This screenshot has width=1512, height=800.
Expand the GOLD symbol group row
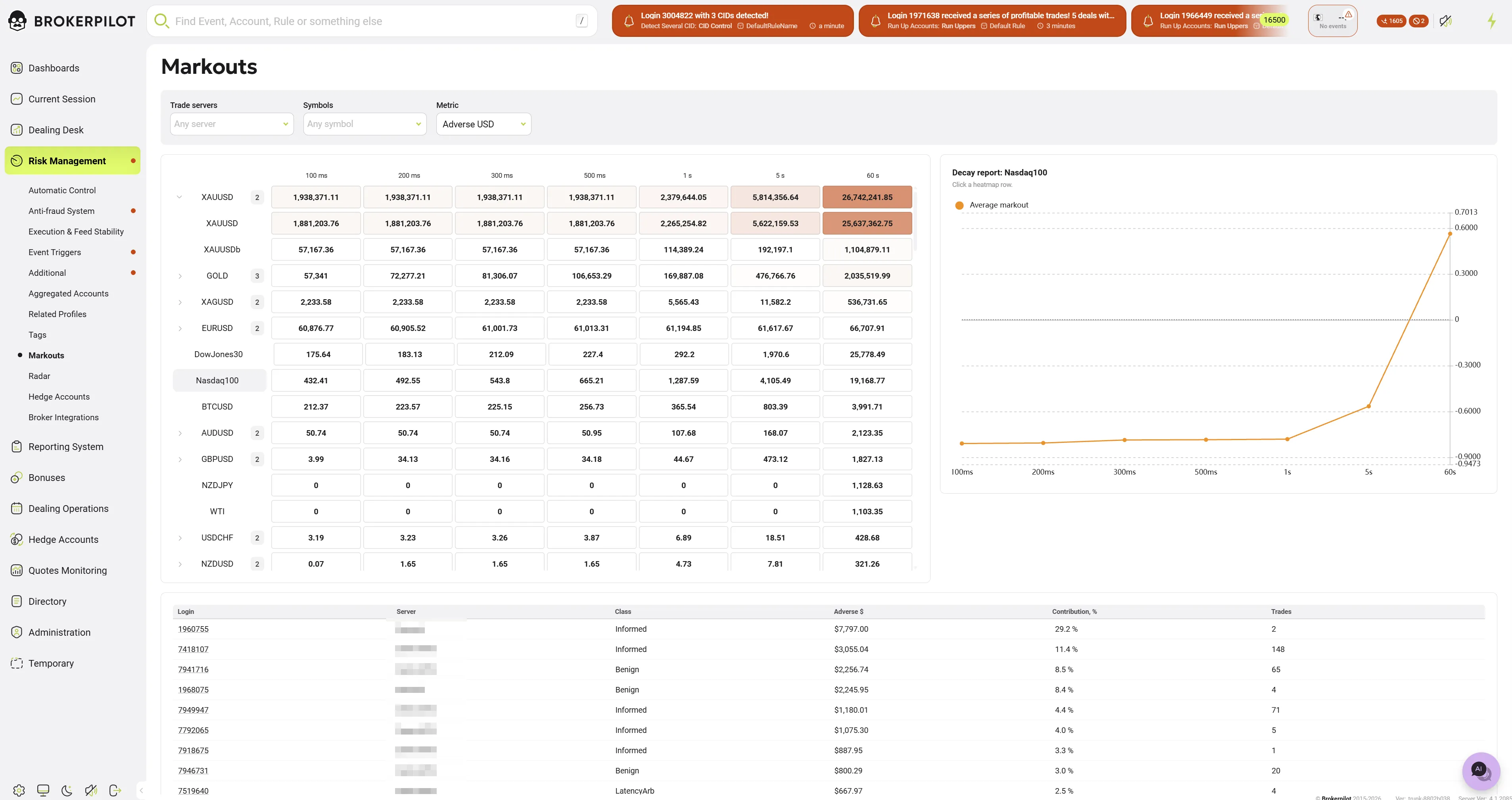pyautogui.click(x=180, y=276)
